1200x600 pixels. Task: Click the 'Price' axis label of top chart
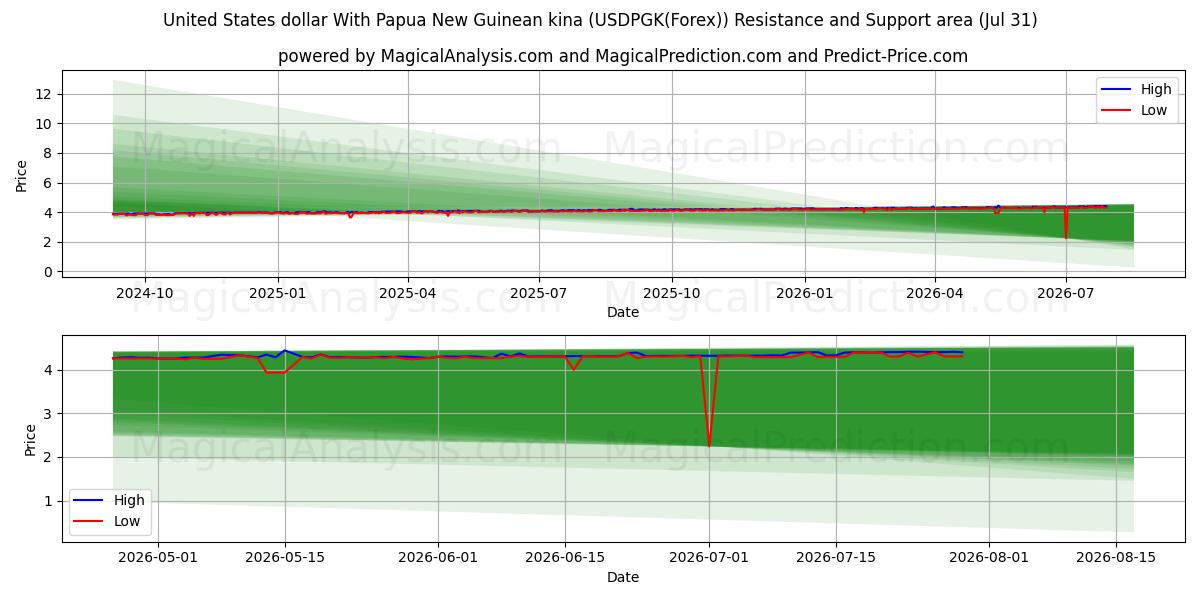pyautogui.click(x=22, y=176)
